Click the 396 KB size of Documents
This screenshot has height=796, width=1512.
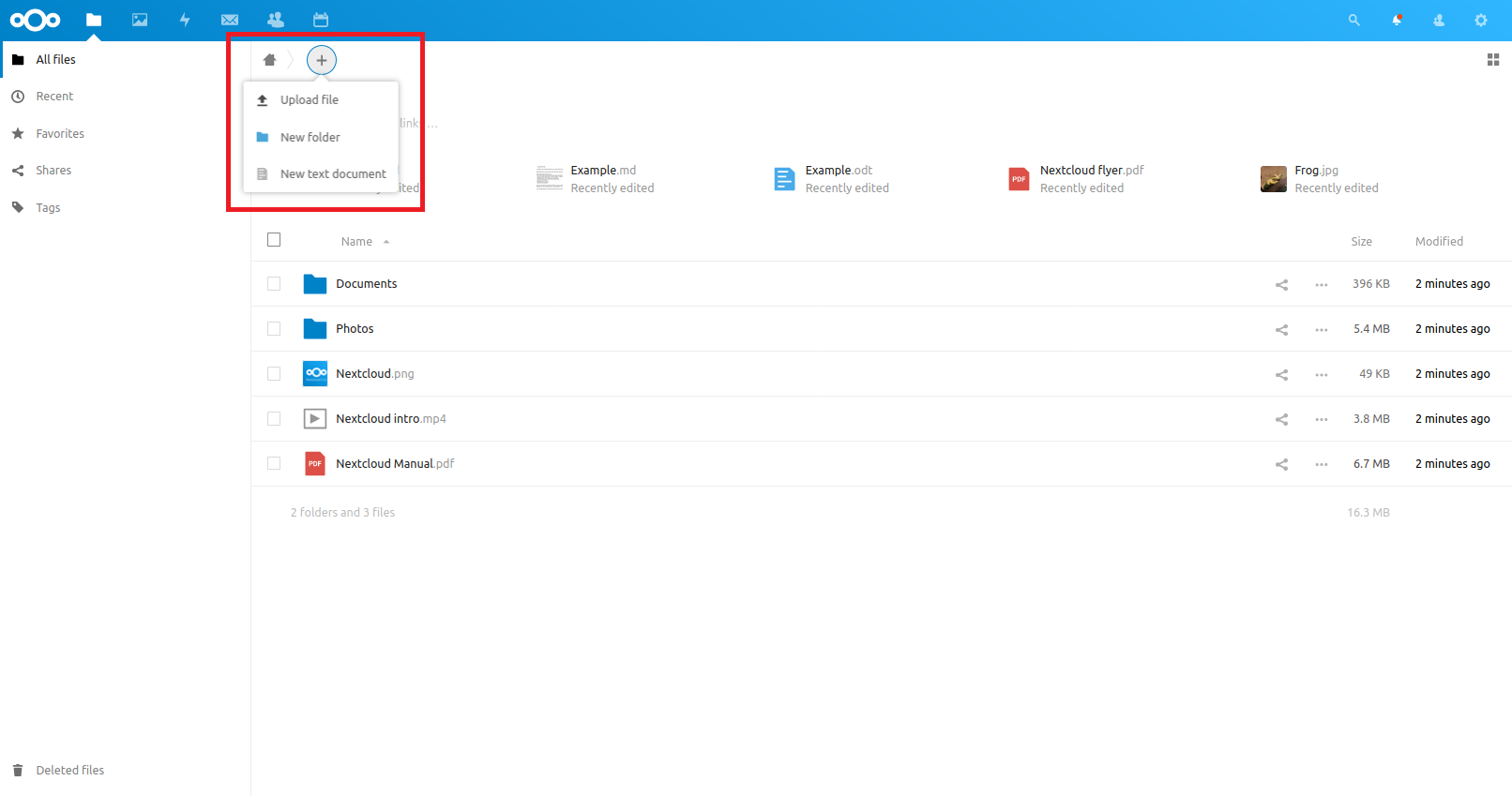pyautogui.click(x=1370, y=284)
